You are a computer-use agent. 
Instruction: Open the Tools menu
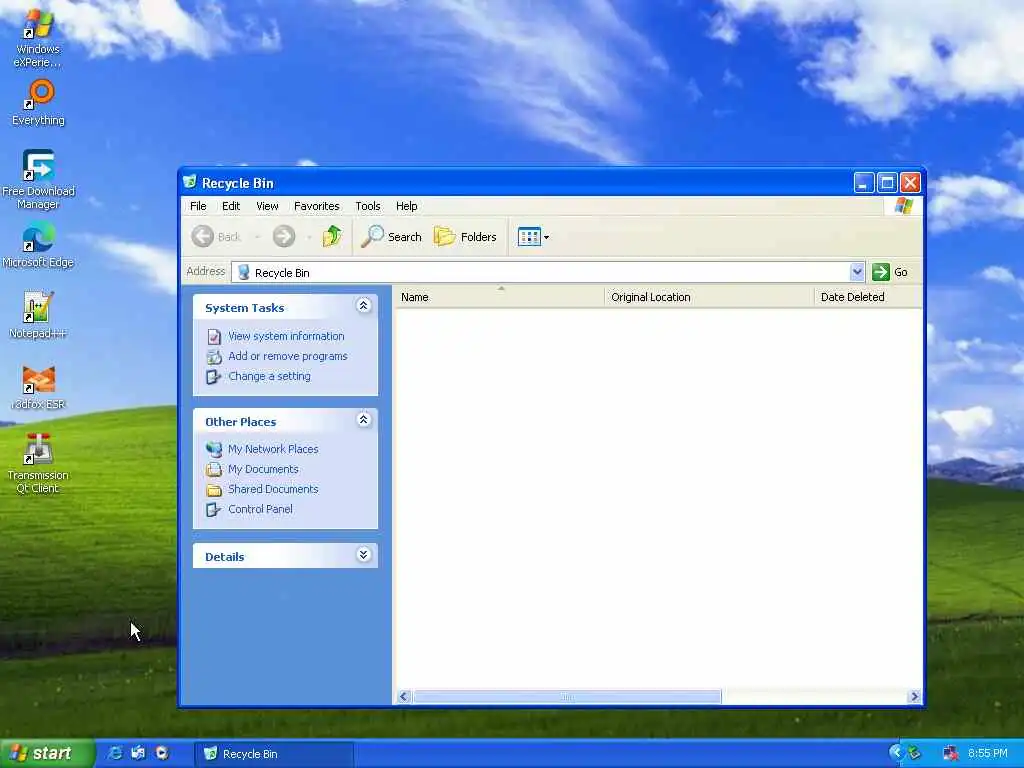pyautogui.click(x=368, y=206)
